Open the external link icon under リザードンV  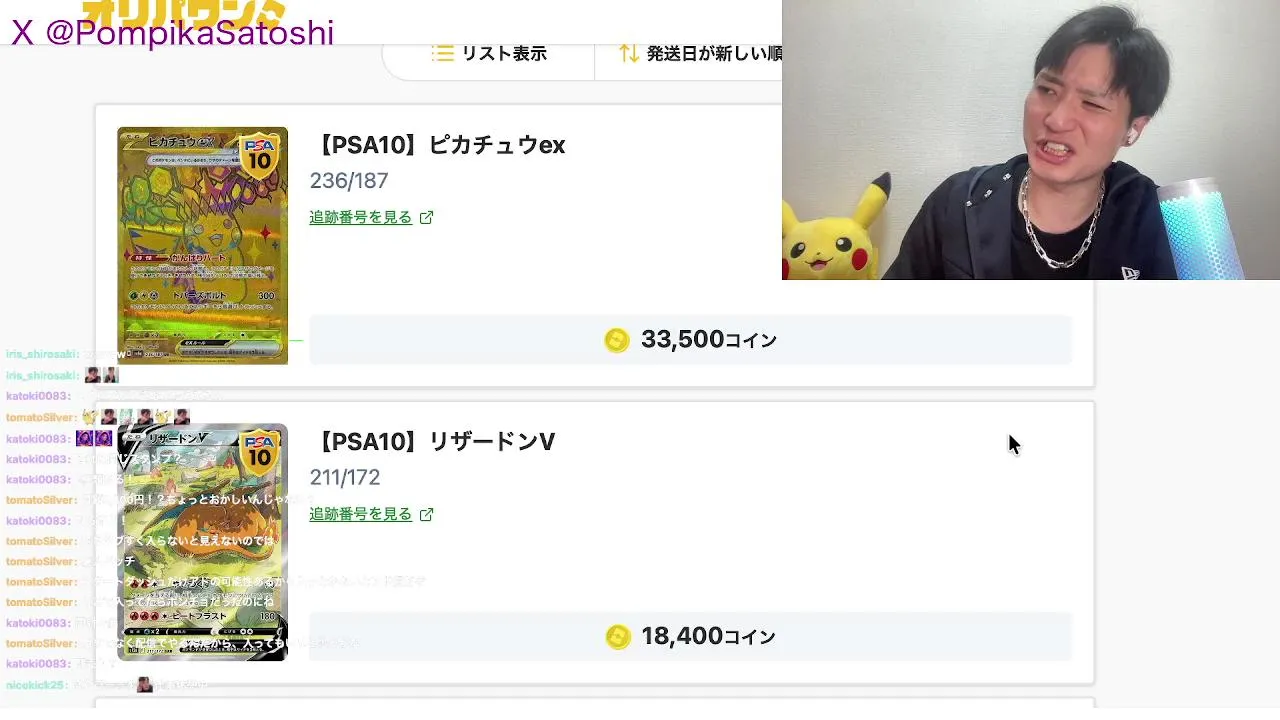tap(427, 514)
